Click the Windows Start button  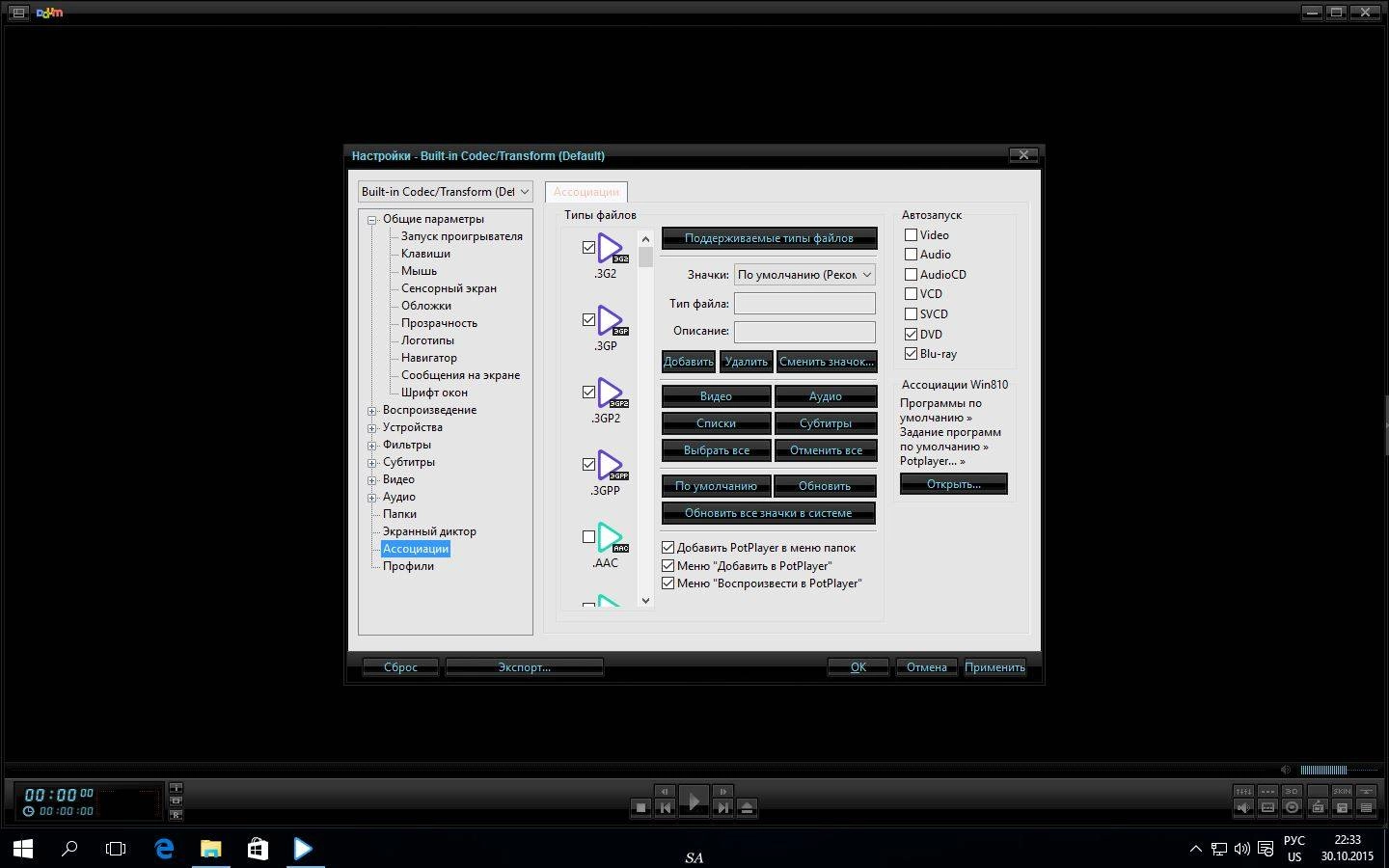(23, 849)
